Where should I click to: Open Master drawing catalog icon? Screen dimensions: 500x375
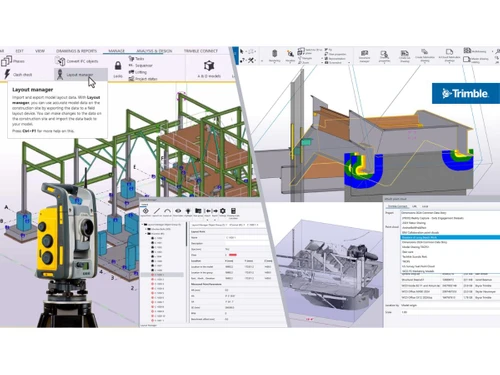[x=467, y=59]
